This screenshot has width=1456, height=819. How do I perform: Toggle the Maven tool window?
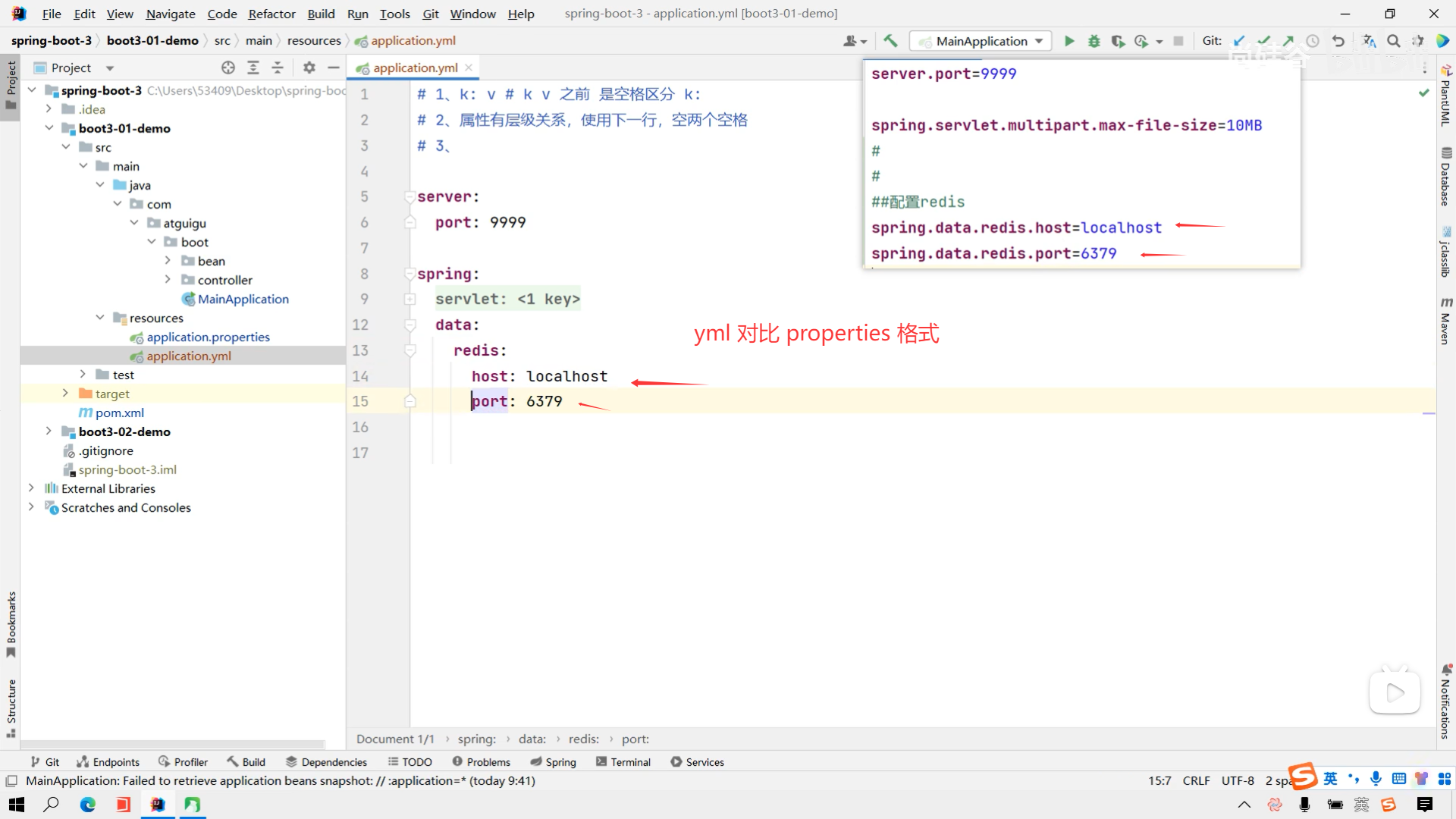coord(1445,322)
